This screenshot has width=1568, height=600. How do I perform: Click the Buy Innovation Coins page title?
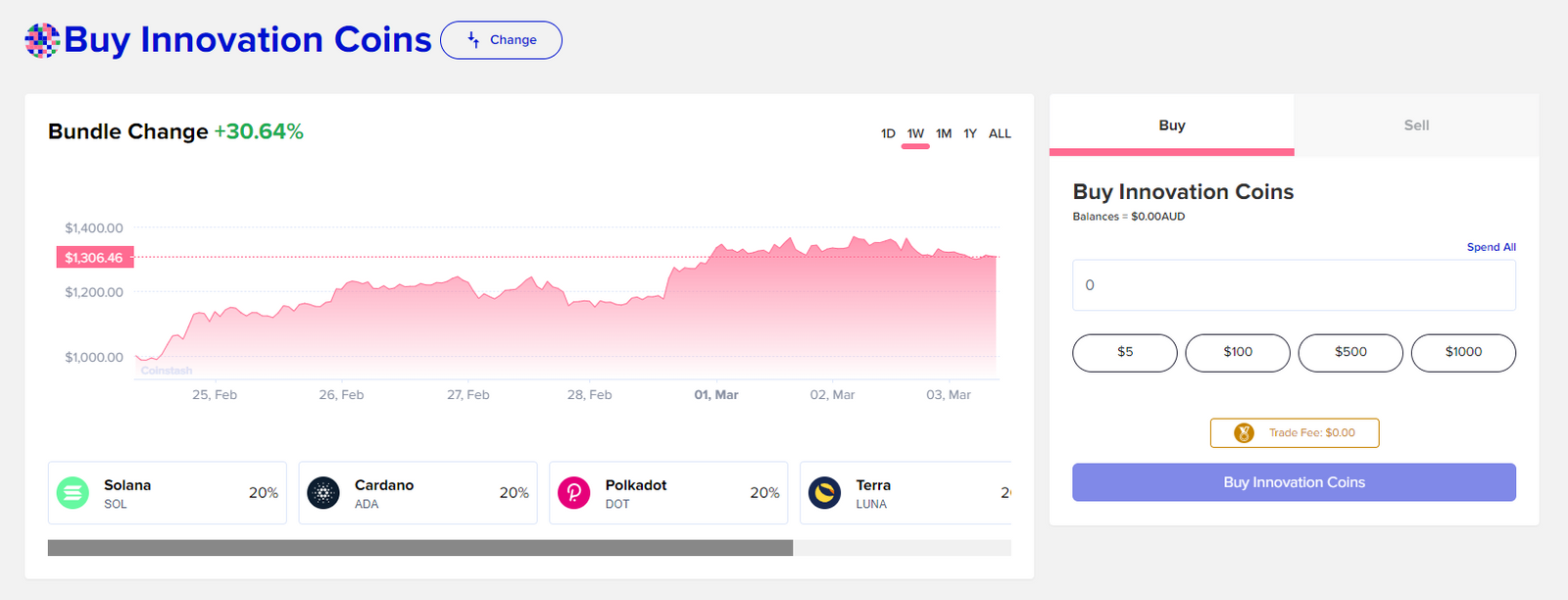pyautogui.click(x=248, y=40)
